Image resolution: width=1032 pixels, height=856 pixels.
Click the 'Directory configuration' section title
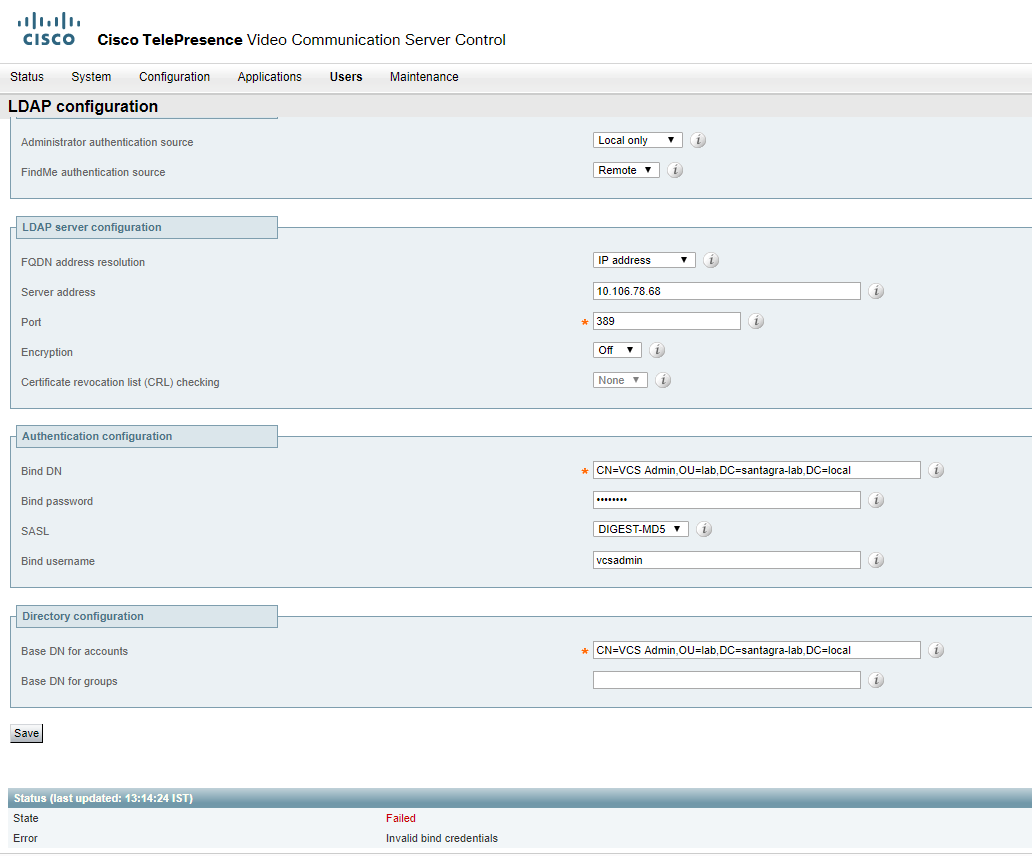pos(83,617)
